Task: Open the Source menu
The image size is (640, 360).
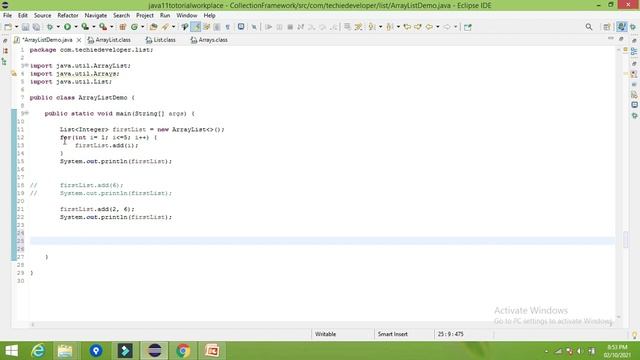Action: (42, 16)
